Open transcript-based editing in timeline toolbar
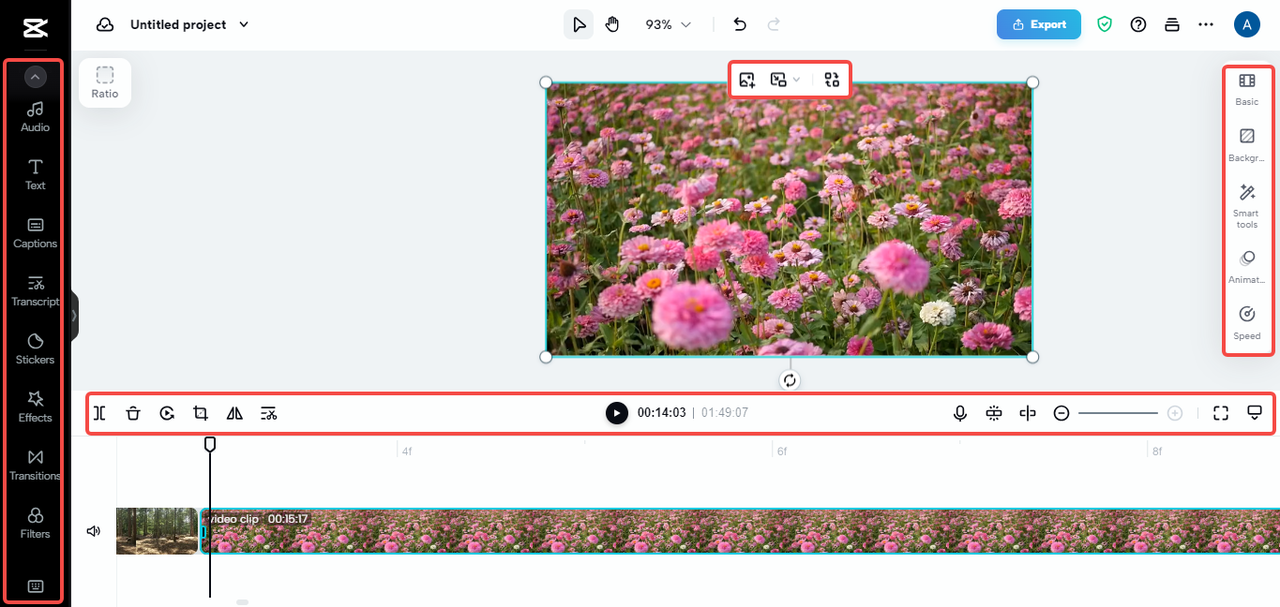The width and height of the screenshot is (1280, 607). click(269, 413)
